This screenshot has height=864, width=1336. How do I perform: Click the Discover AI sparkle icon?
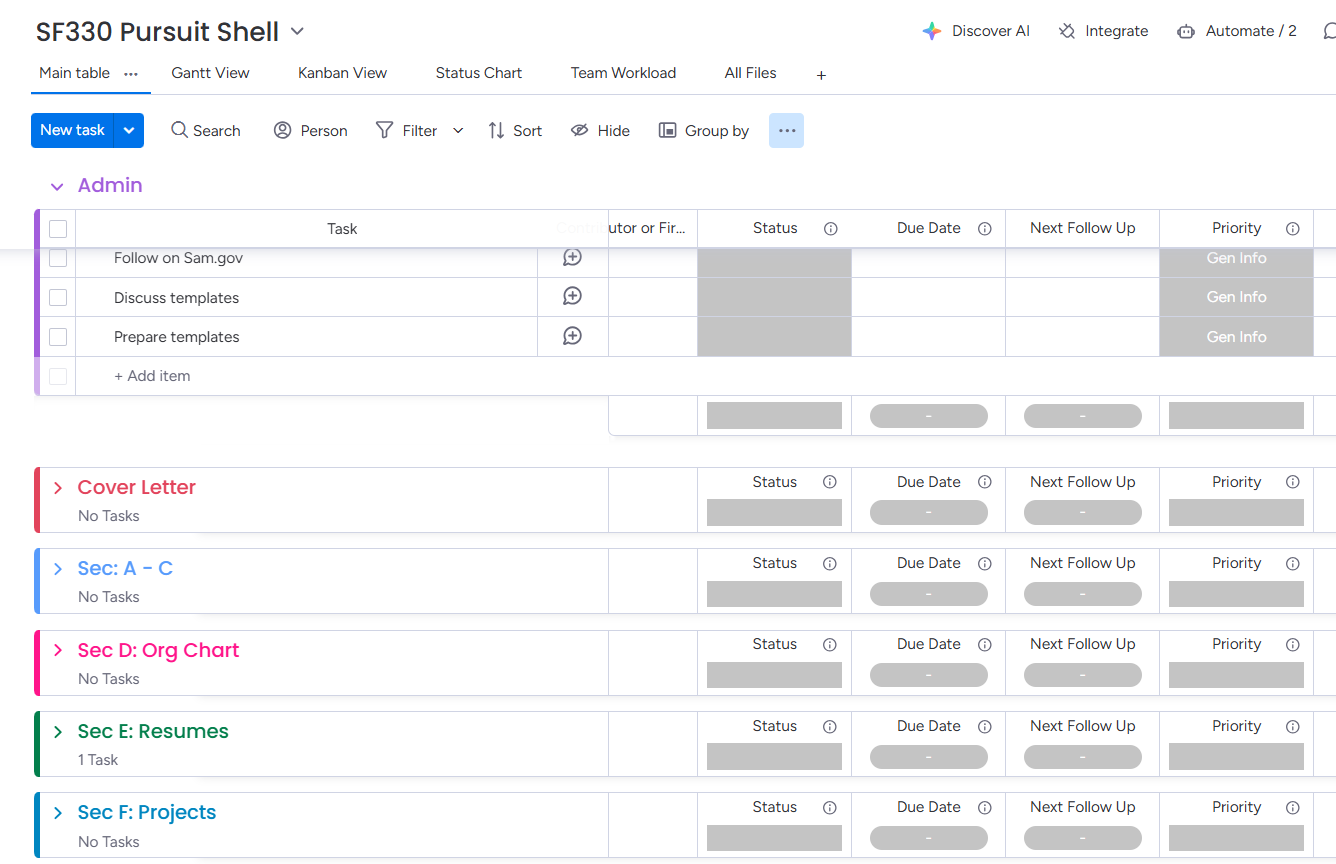[932, 31]
